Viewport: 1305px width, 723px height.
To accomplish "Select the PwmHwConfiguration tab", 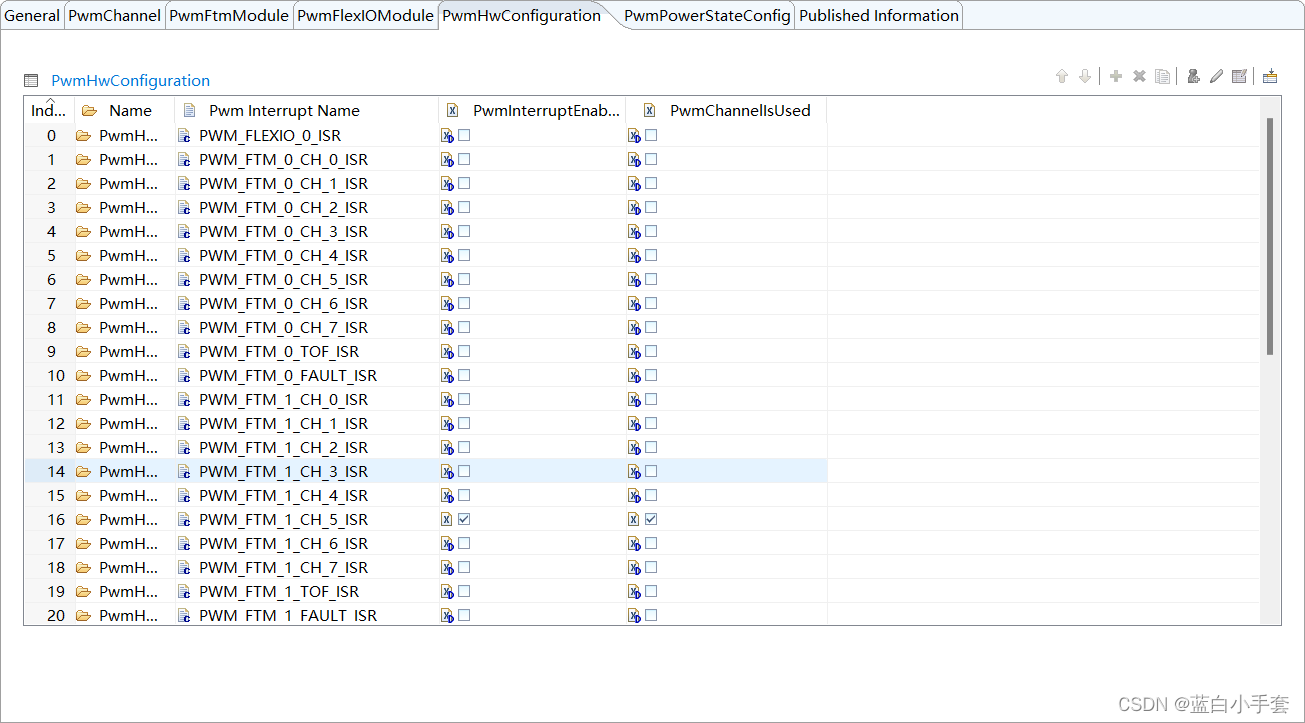I will pyautogui.click(x=522, y=16).
